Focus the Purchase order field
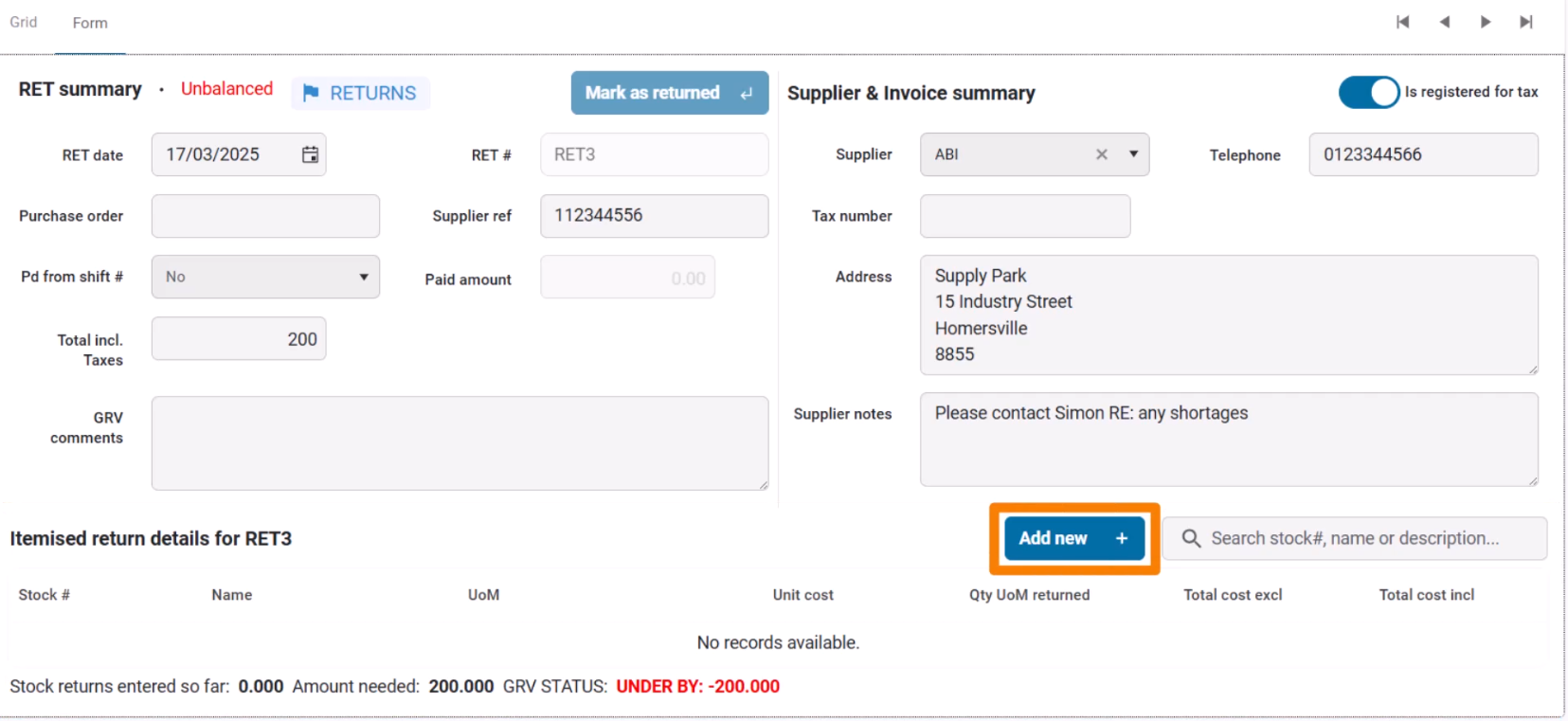 point(265,216)
